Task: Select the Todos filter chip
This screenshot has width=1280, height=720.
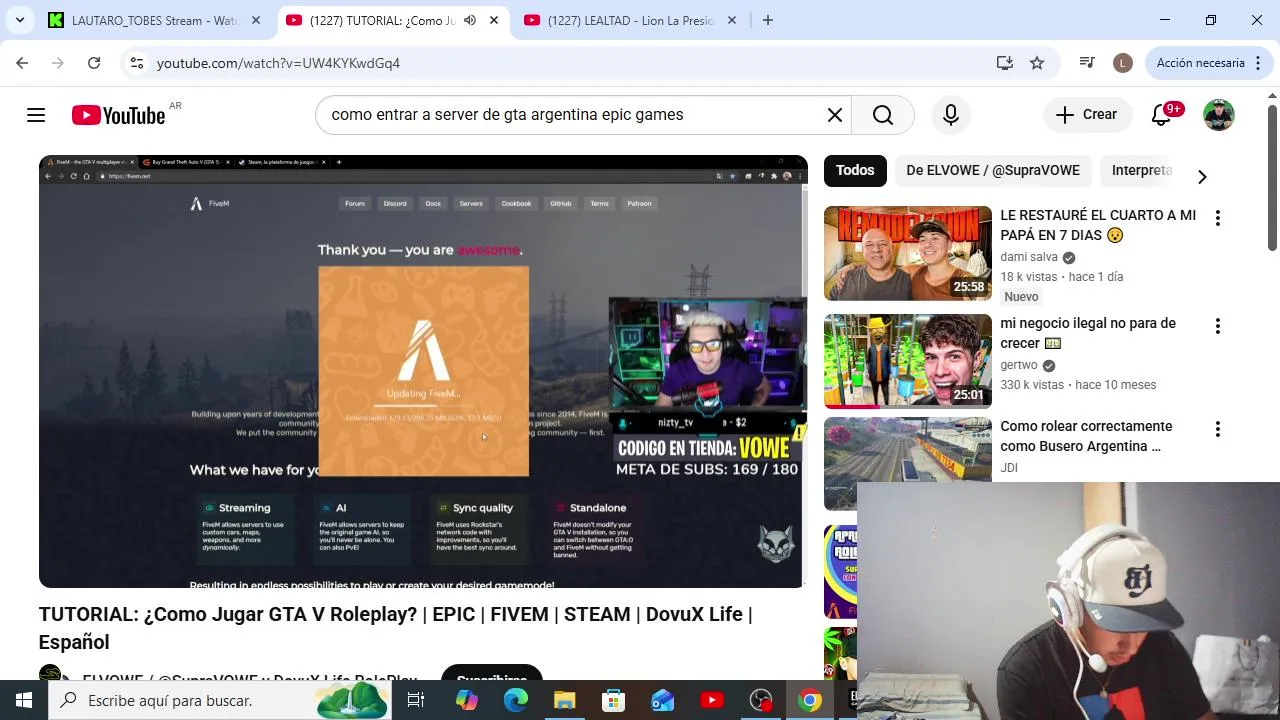Action: coord(855,171)
